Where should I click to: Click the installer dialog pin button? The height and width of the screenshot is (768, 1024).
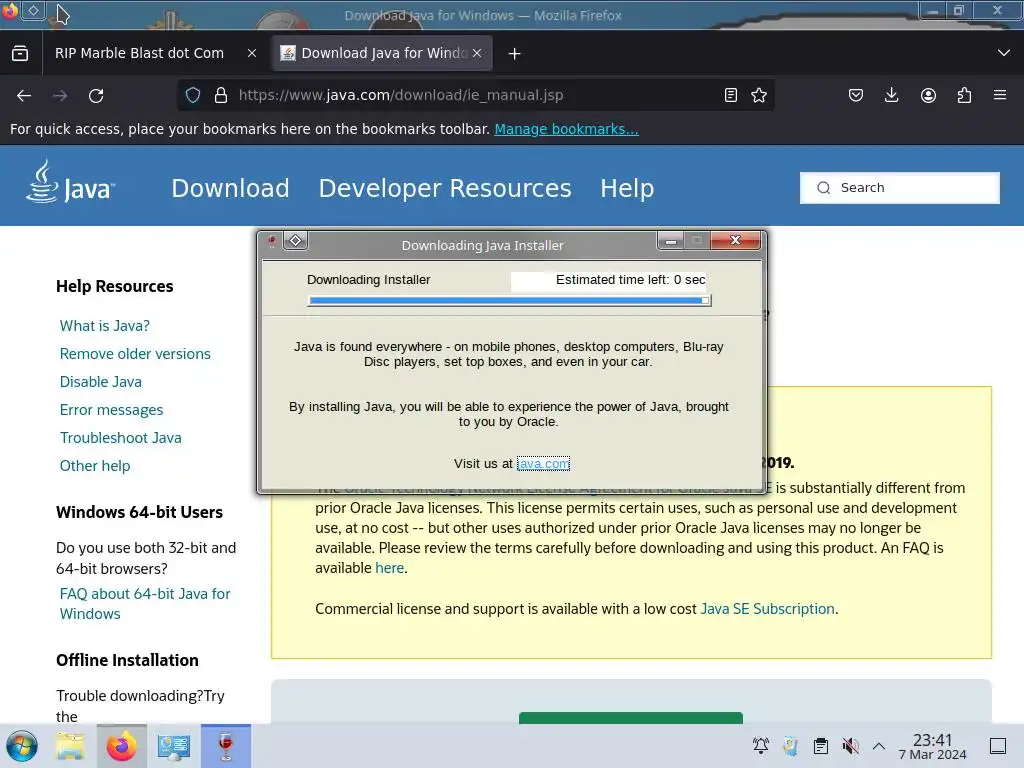[296, 241]
